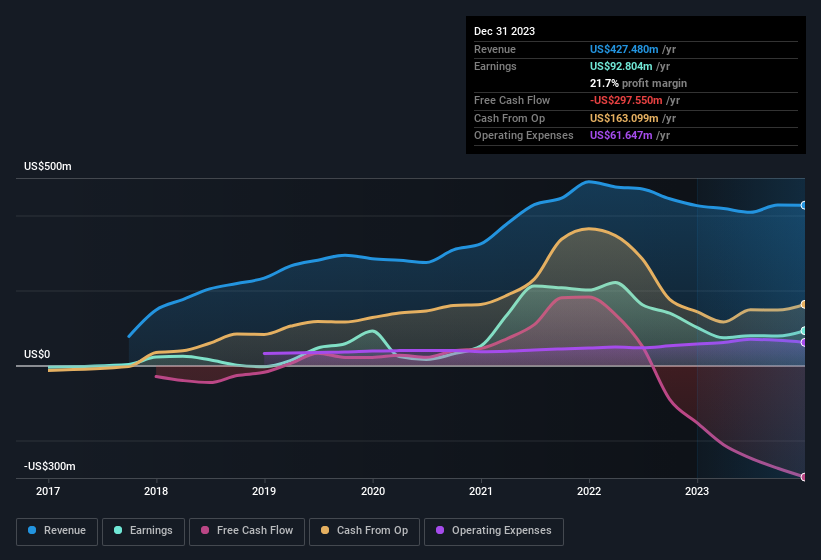Click the 2021 x-axis label

(x=481, y=491)
